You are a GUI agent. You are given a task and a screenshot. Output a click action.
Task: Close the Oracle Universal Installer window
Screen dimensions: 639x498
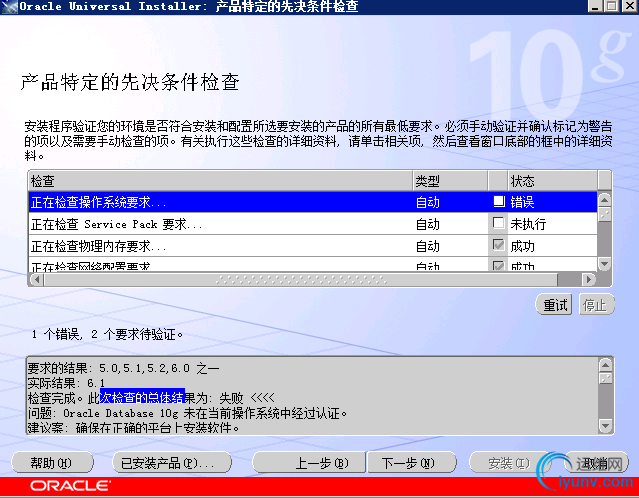click(x=629, y=6)
